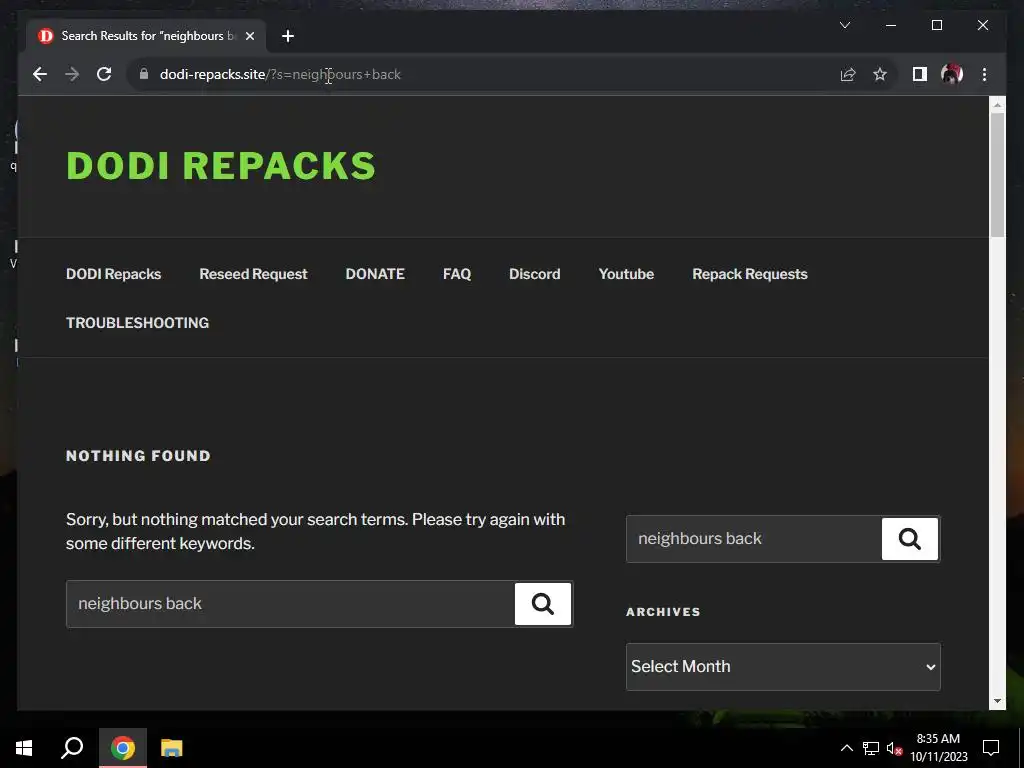Share this page from the address bar
This screenshot has width=1024, height=768.
point(848,74)
